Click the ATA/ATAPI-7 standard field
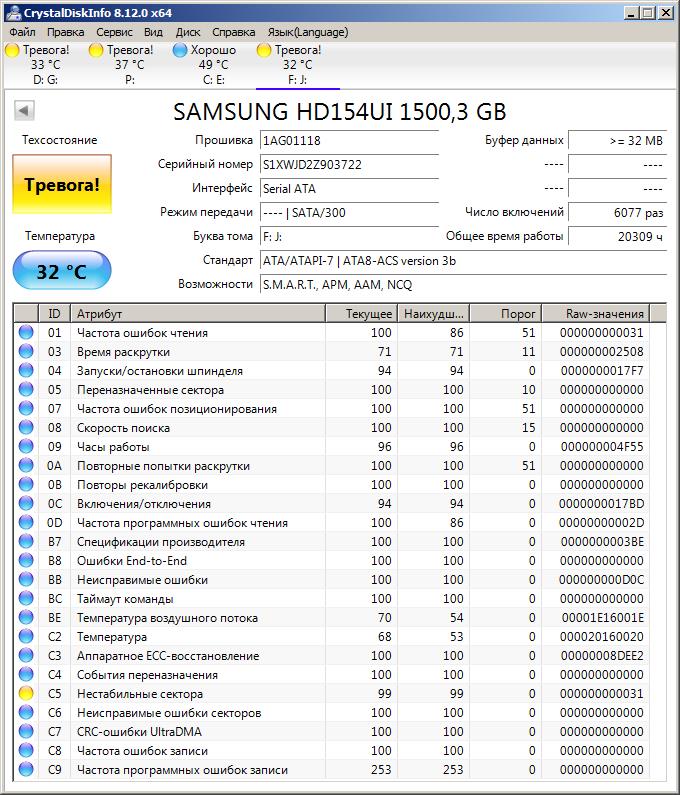The width and height of the screenshot is (680, 795). [x=463, y=261]
